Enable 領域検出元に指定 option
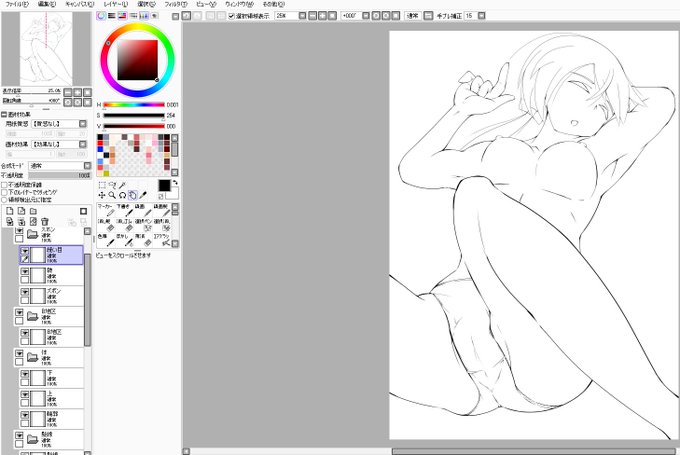This screenshot has height=455, width=680. [x=4, y=200]
